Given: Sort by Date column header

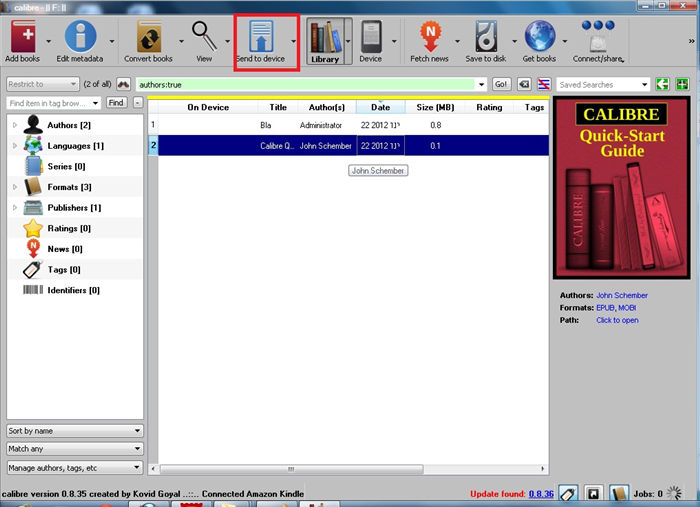Looking at the screenshot, I should tap(380, 107).
